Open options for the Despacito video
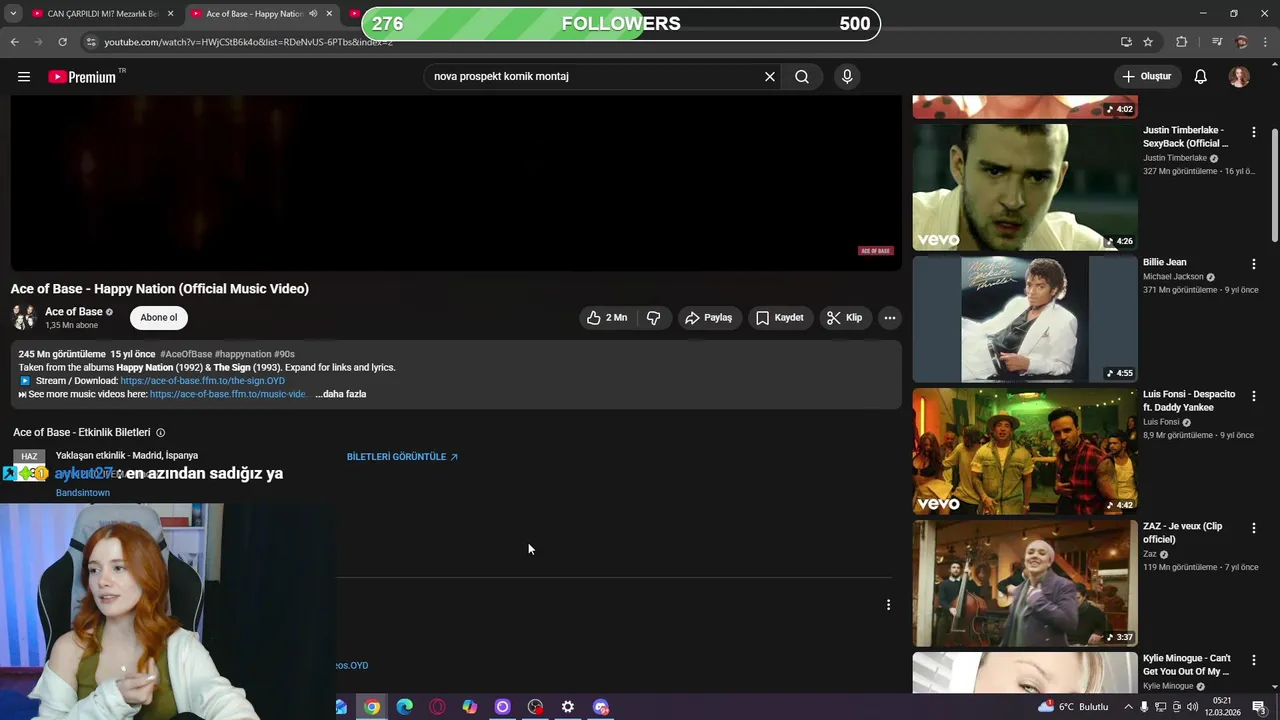1280x720 pixels. [1253, 396]
